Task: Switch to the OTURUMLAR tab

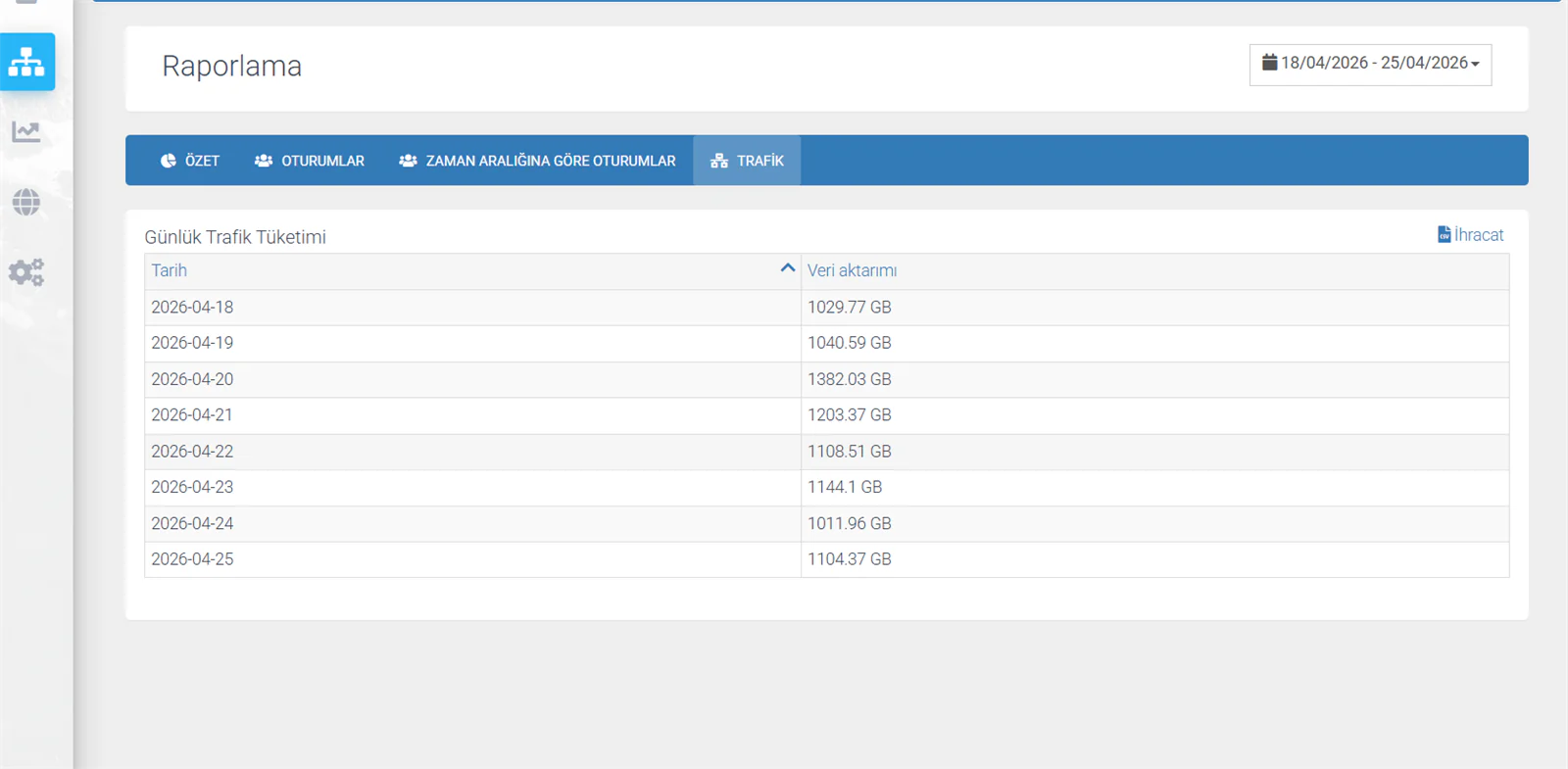Action: 310,161
